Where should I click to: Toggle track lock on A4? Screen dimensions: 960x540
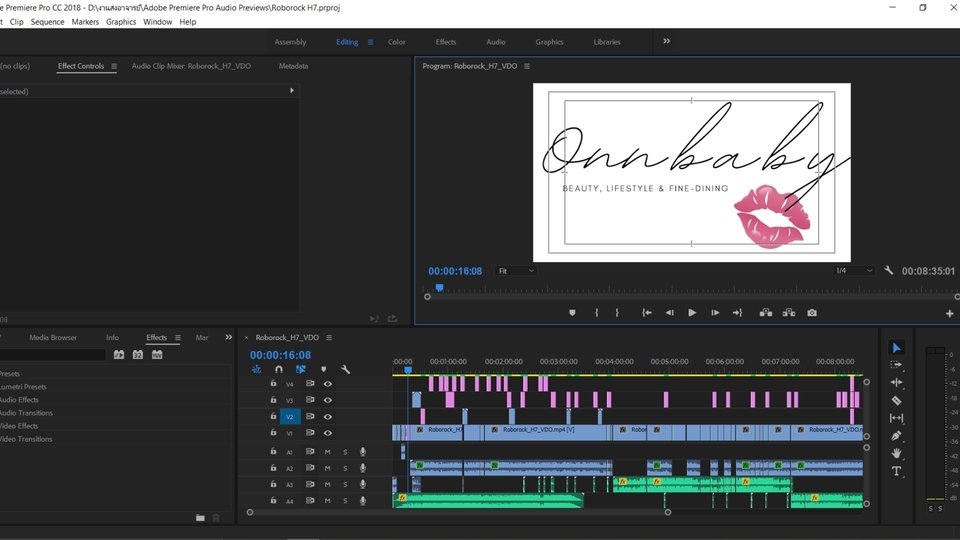point(273,500)
